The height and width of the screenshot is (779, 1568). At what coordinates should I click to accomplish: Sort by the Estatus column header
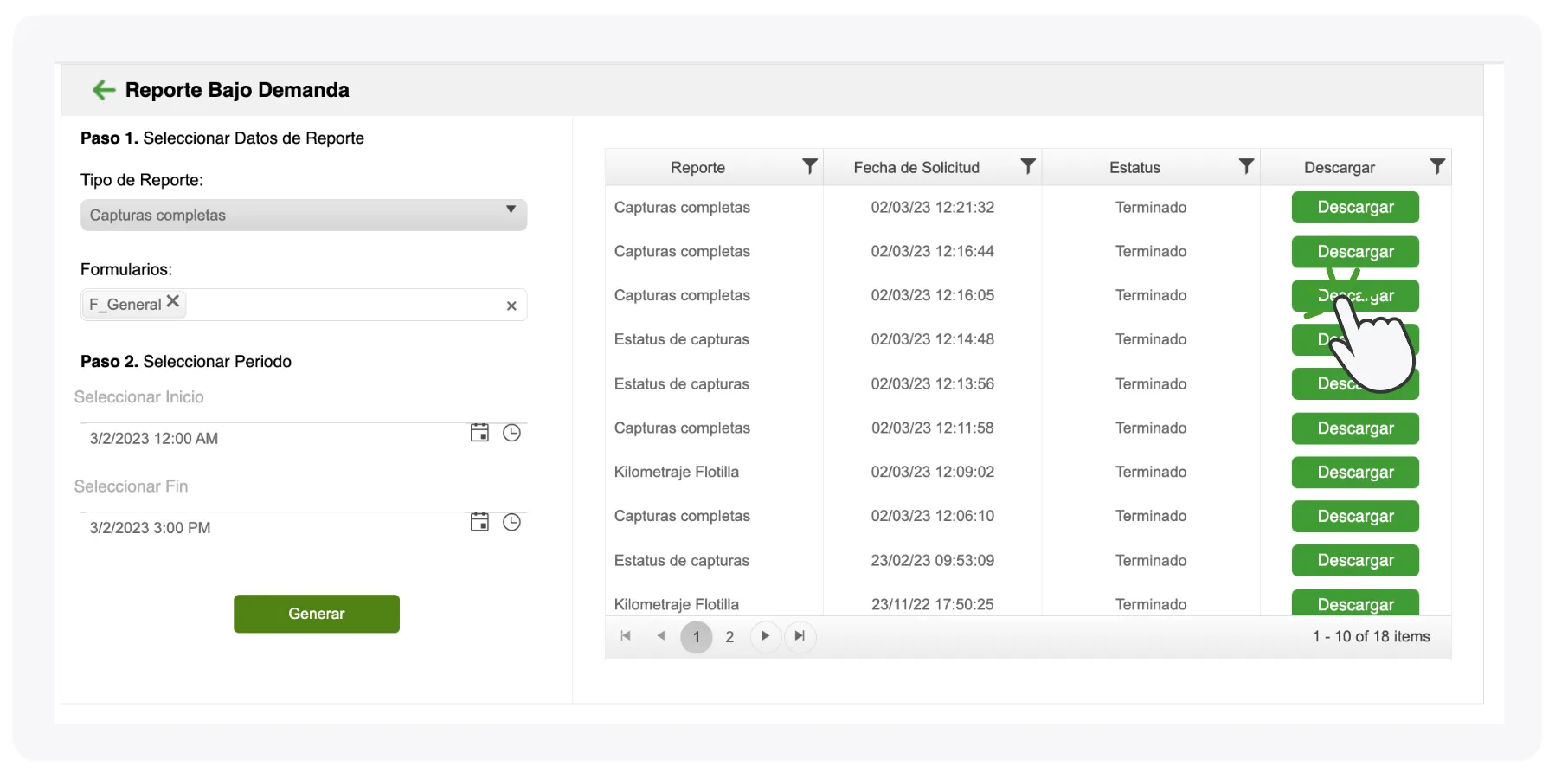coord(1134,168)
